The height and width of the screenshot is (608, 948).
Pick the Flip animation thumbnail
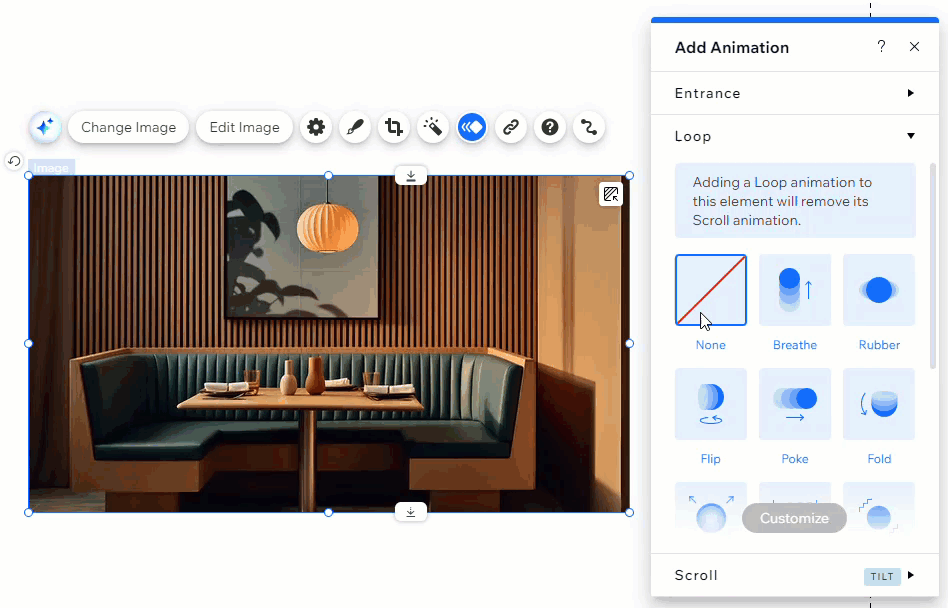tap(710, 404)
